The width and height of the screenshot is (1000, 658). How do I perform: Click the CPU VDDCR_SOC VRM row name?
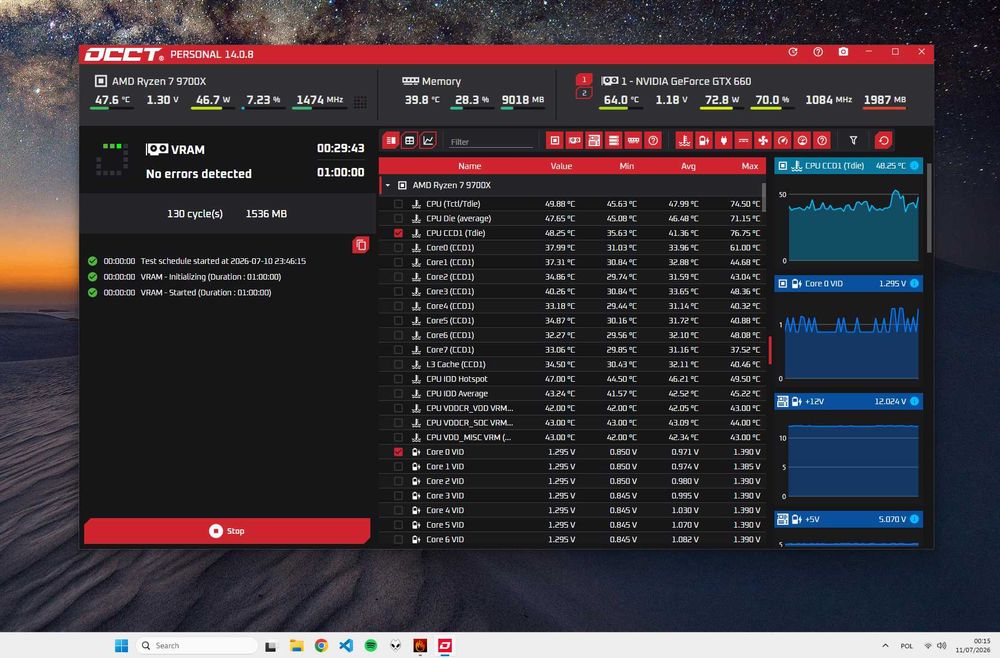[x=469, y=423]
